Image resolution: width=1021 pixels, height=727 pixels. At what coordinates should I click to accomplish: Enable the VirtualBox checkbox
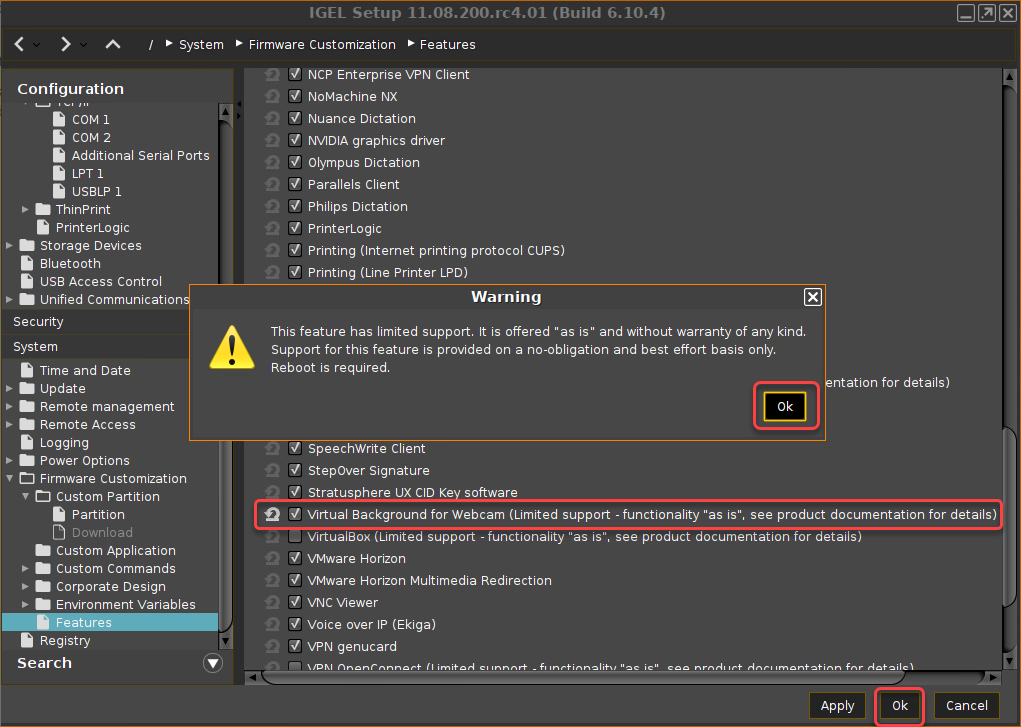(294, 536)
